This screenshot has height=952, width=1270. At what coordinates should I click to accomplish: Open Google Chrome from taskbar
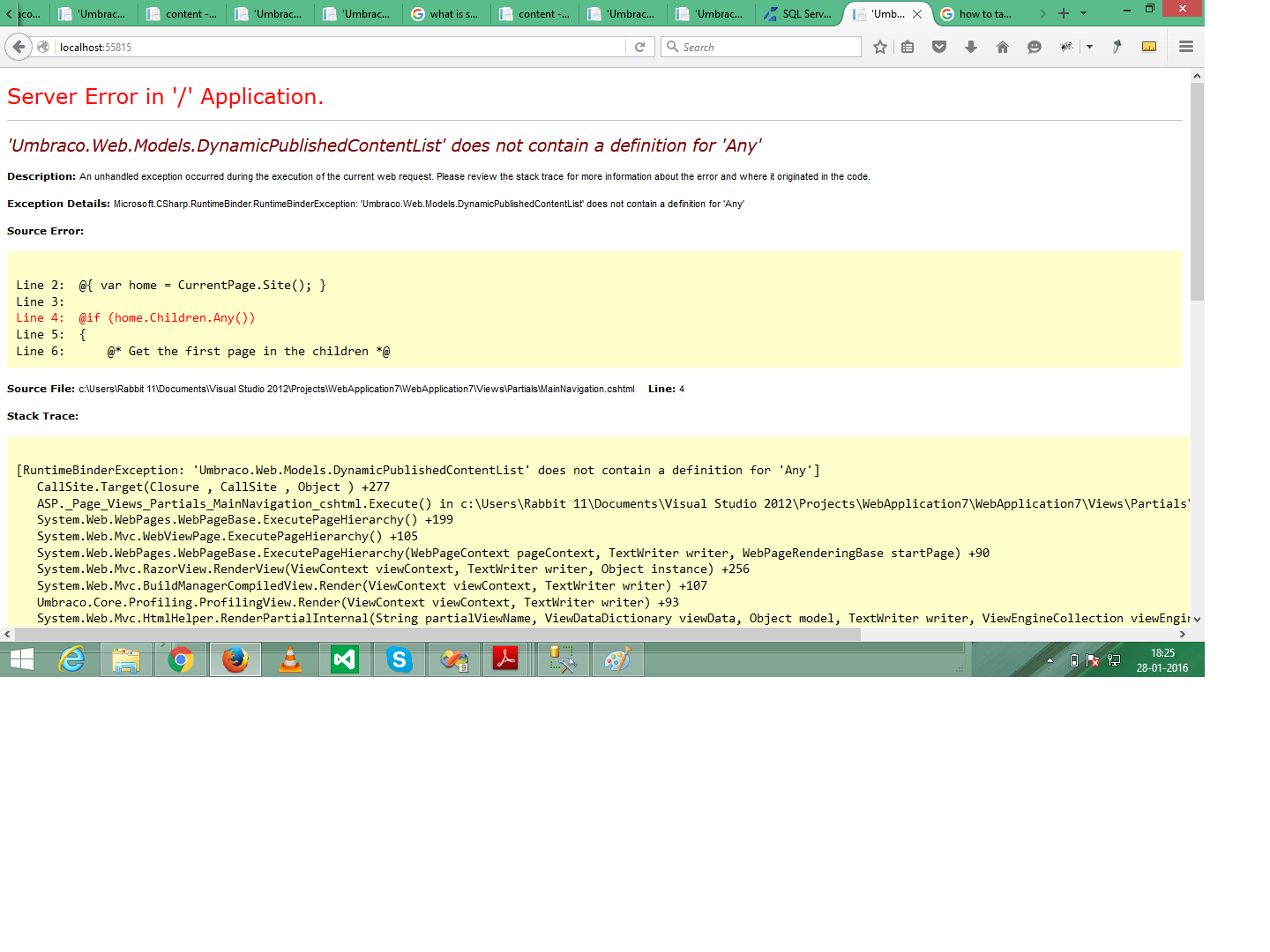point(181,659)
